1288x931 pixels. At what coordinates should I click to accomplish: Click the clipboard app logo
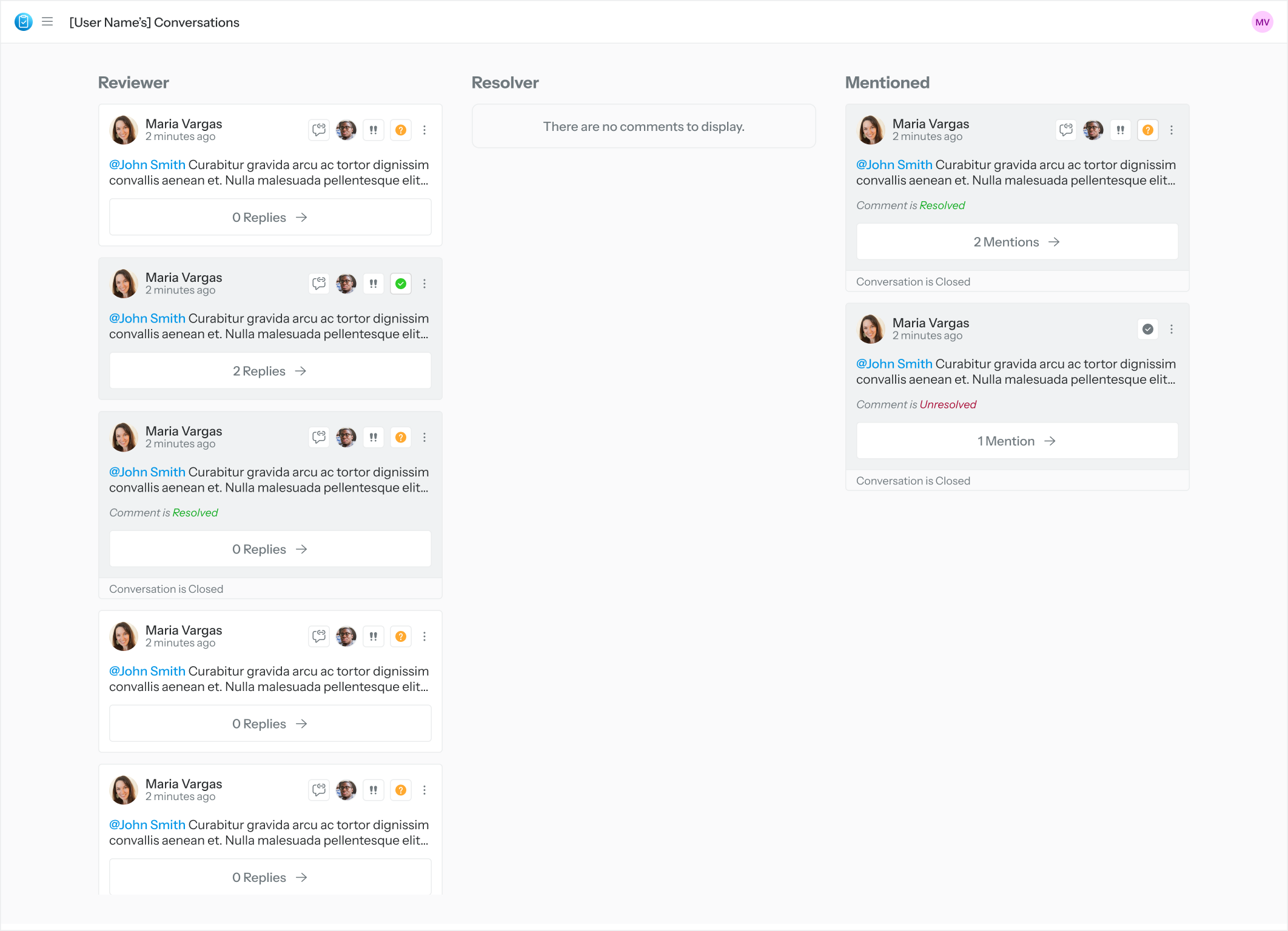click(x=24, y=22)
